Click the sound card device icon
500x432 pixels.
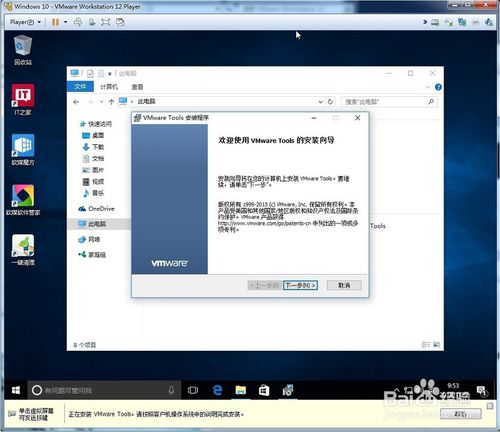(489, 22)
